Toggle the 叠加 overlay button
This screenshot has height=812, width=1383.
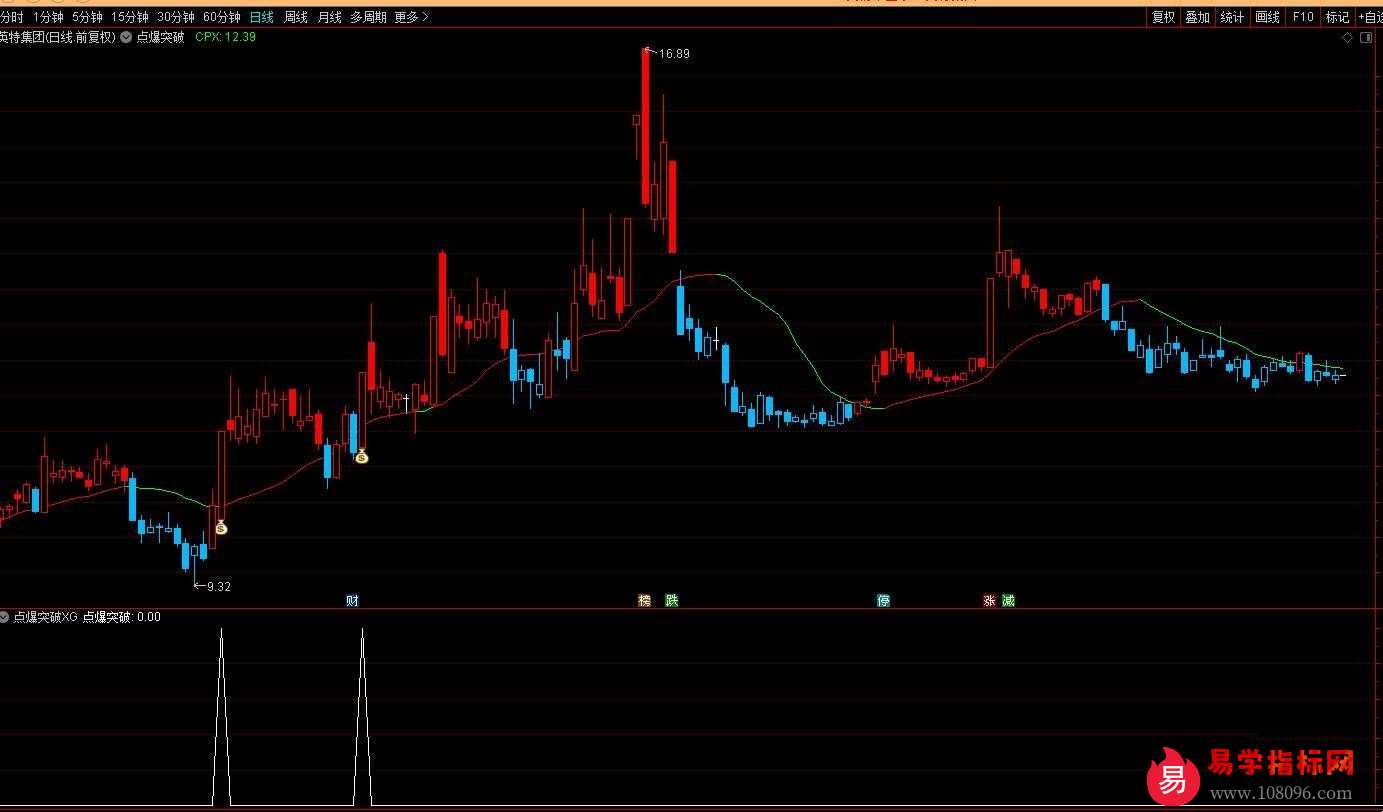pyautogui.click(x=1197, y=17)
